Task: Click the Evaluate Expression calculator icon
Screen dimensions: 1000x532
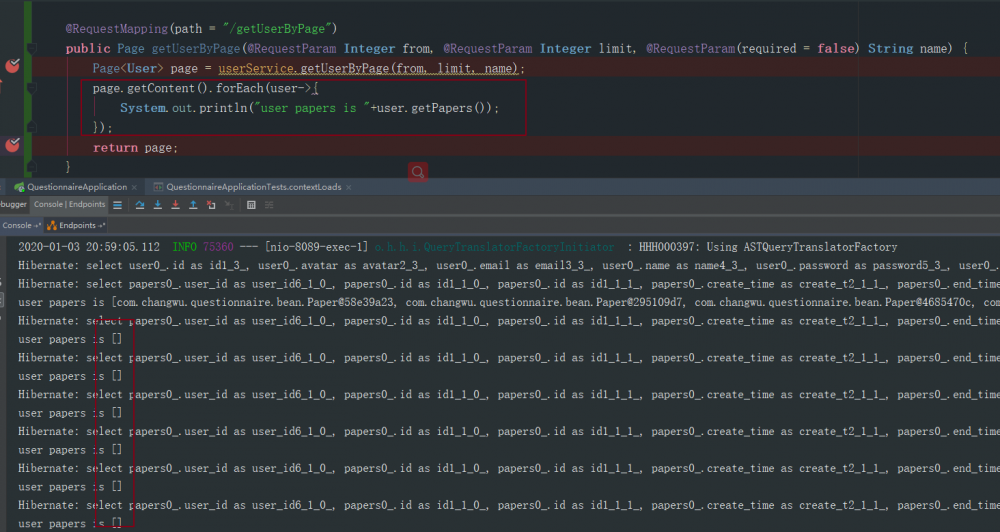Action: pyautogui.click(x=251, y=205)
